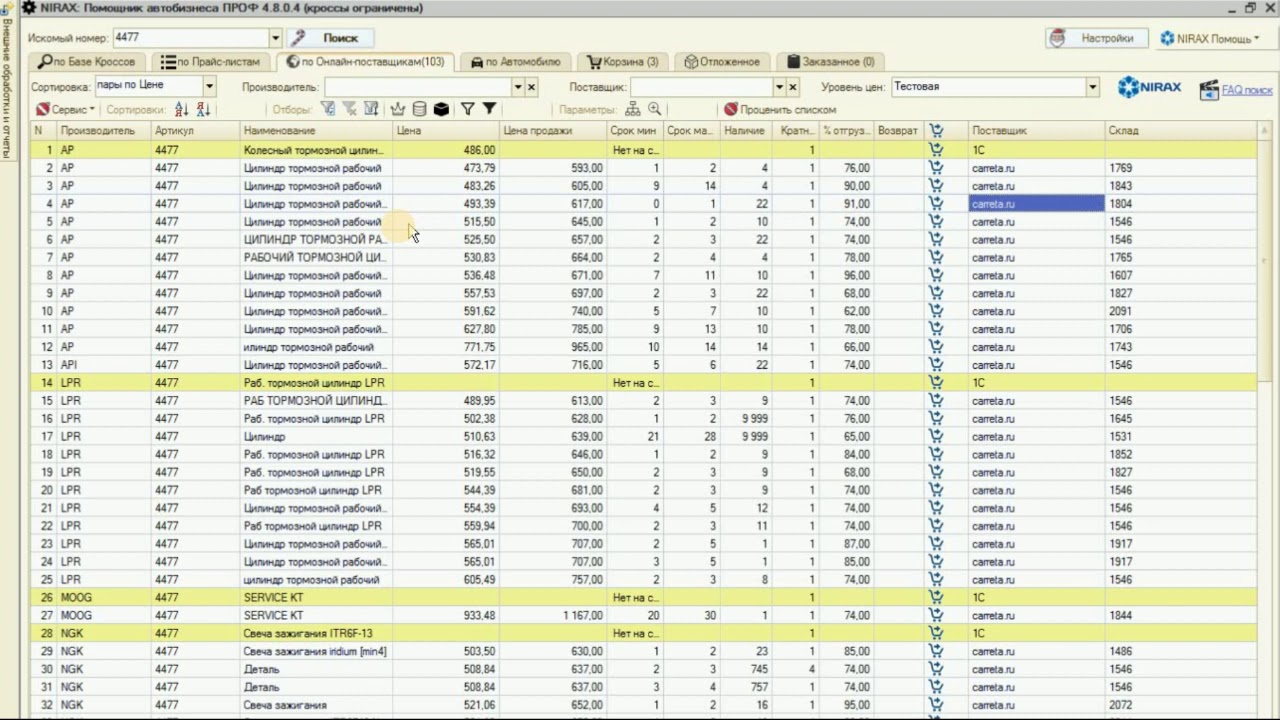Click the outlined funnel filter icon
The width and height of the screenshot is (1280, 720).
click(467, 109)
